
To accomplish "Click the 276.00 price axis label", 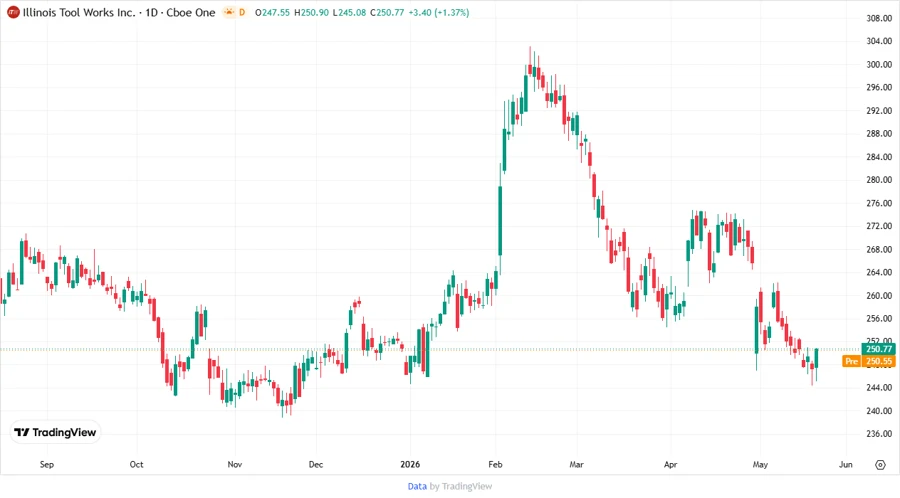I will point(879,203).
